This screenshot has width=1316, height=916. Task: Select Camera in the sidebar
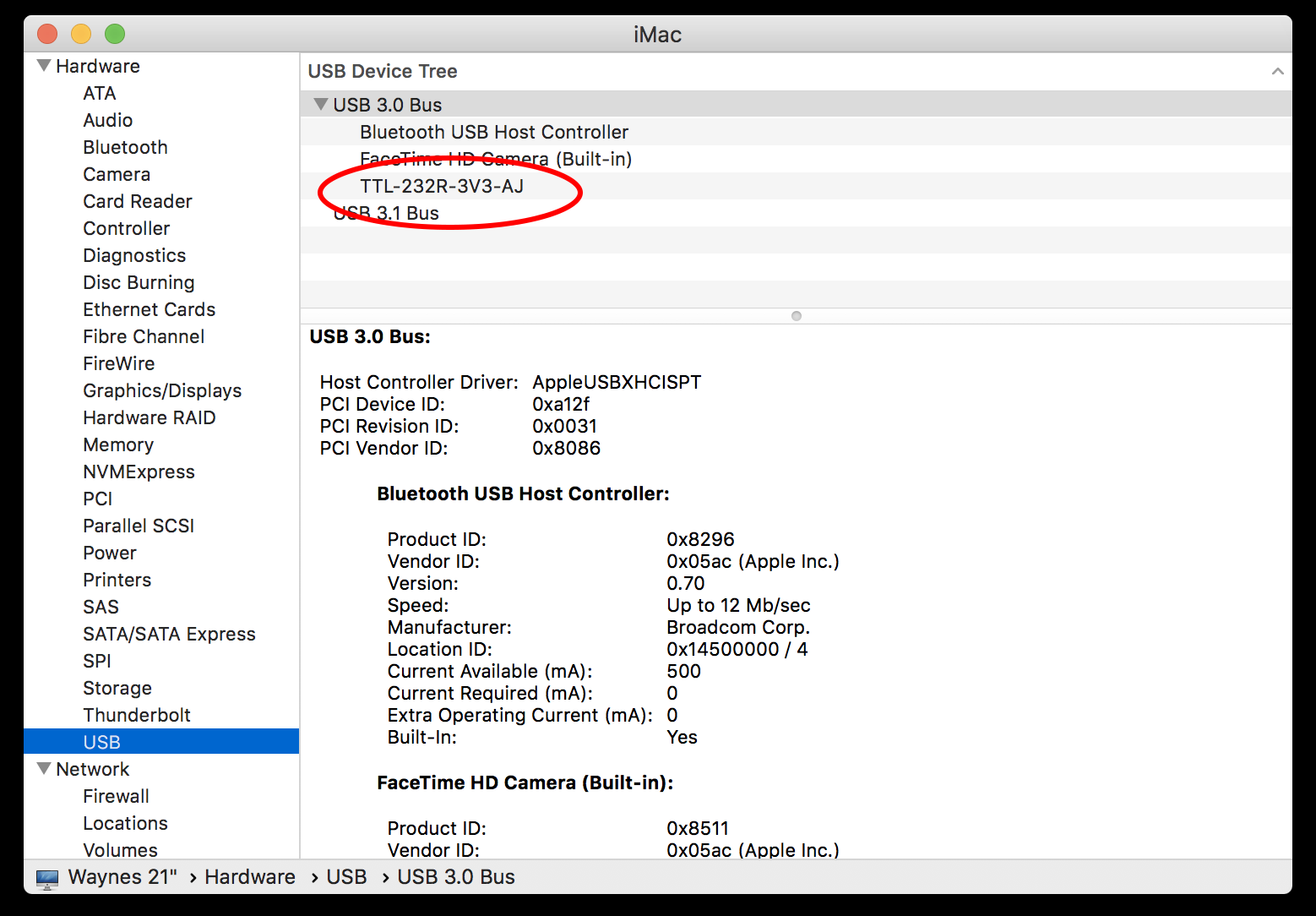(117, 174)
